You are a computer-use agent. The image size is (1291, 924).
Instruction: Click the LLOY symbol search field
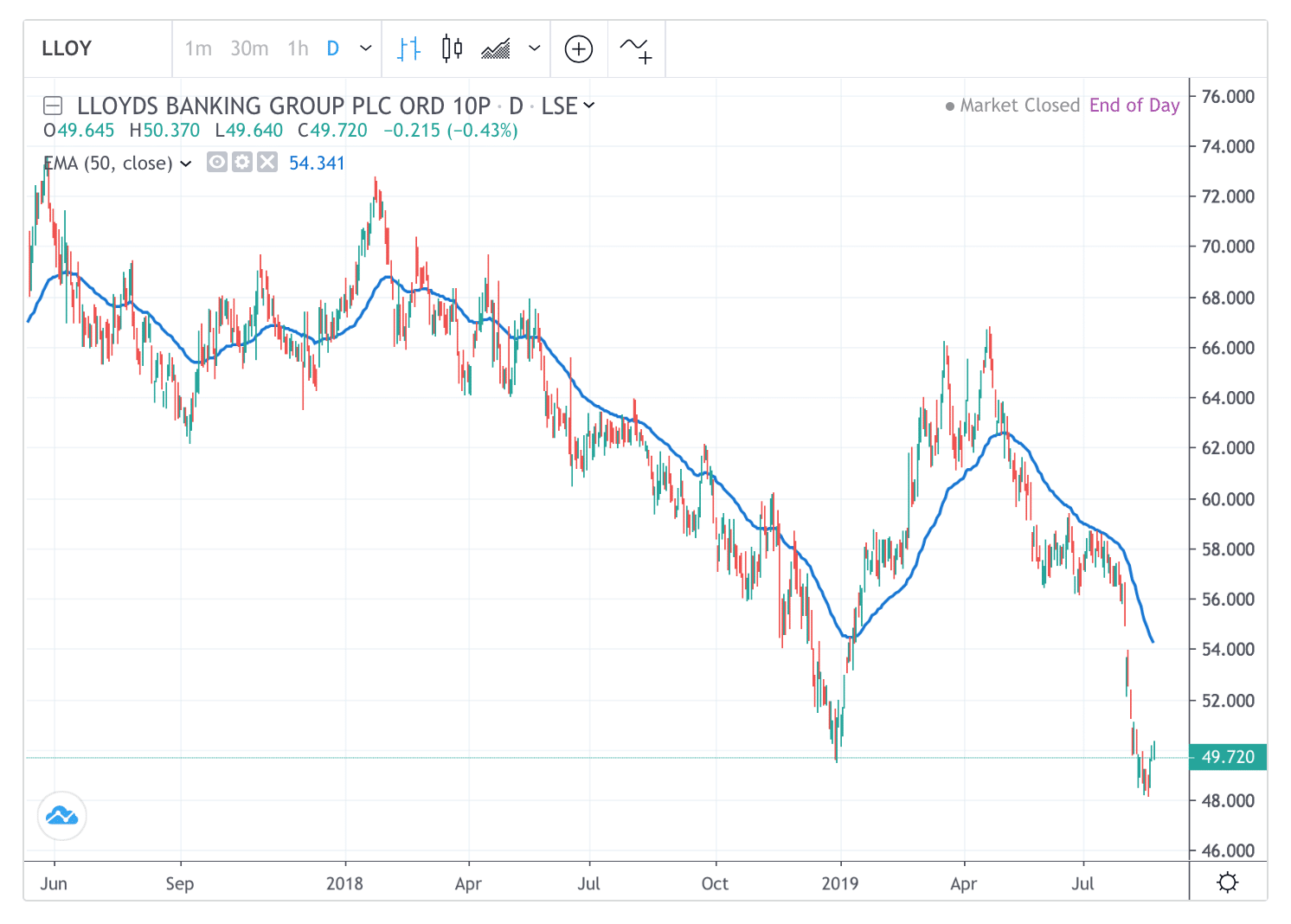click(x=98, y=48)
